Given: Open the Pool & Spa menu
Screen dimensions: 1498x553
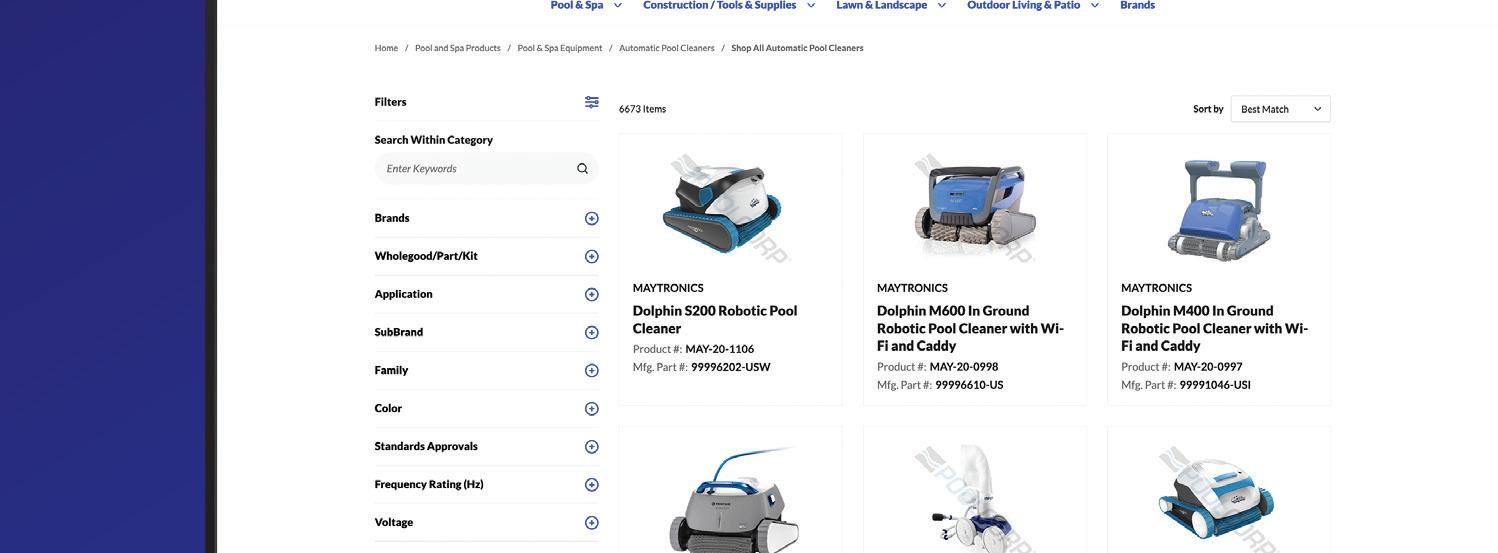Looking at the screenshot, I should point(586,5).
